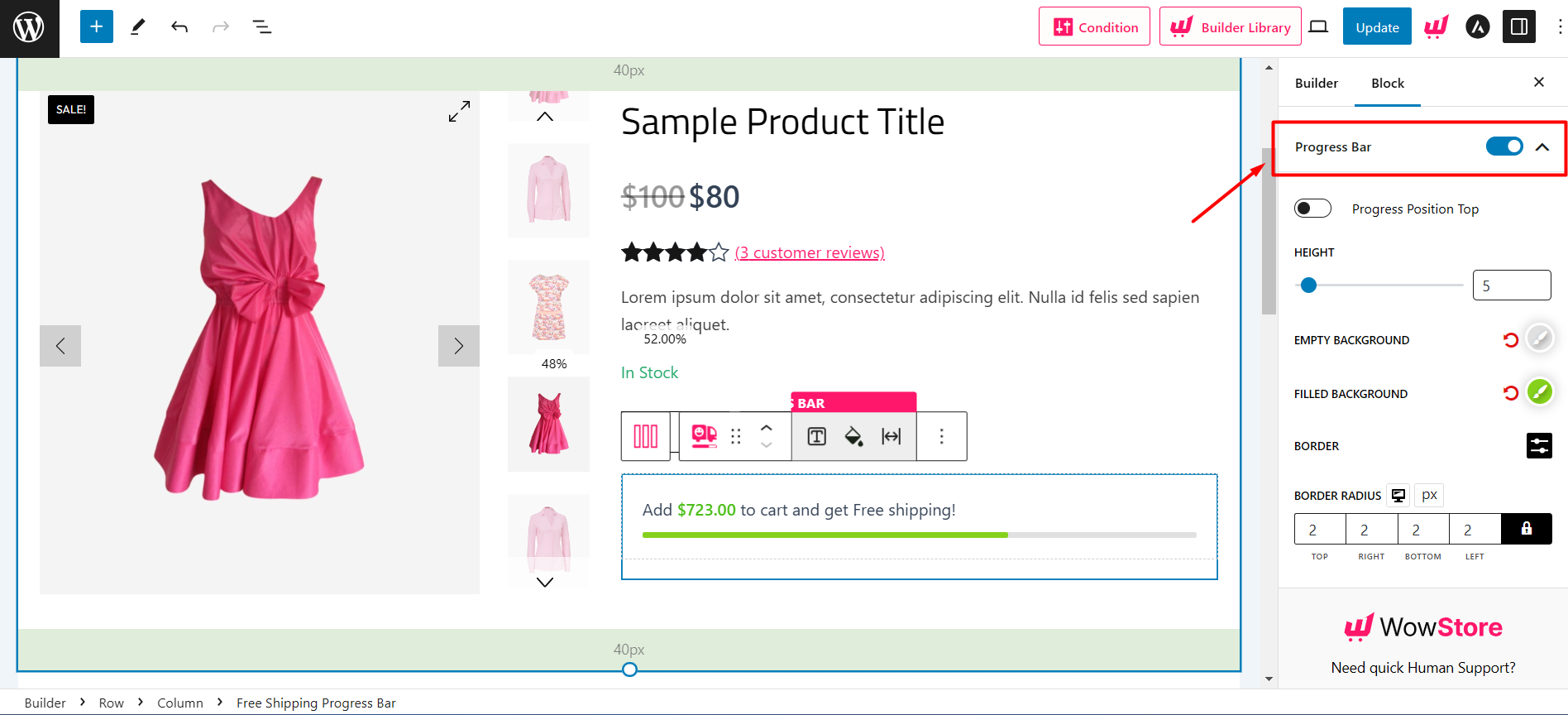
Task: Grab the block drag handle icon
Action: coord(736,436)
